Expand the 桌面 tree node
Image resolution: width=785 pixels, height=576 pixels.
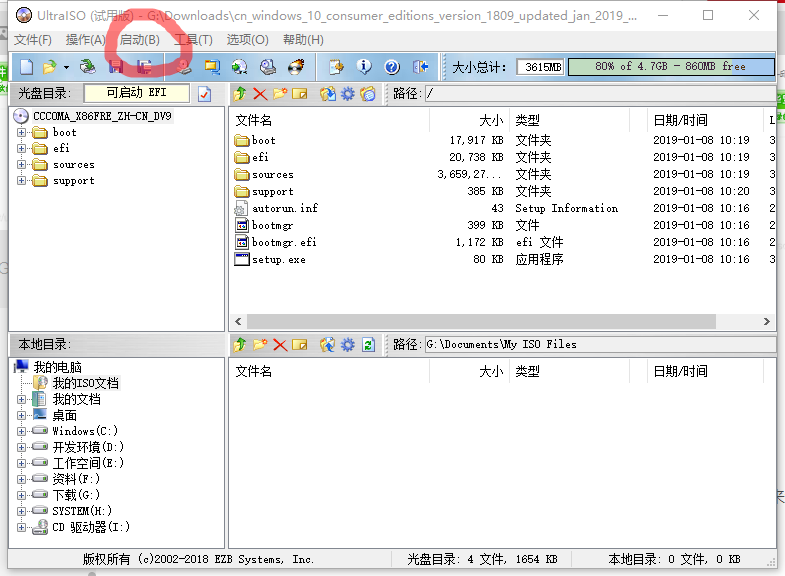22,415
